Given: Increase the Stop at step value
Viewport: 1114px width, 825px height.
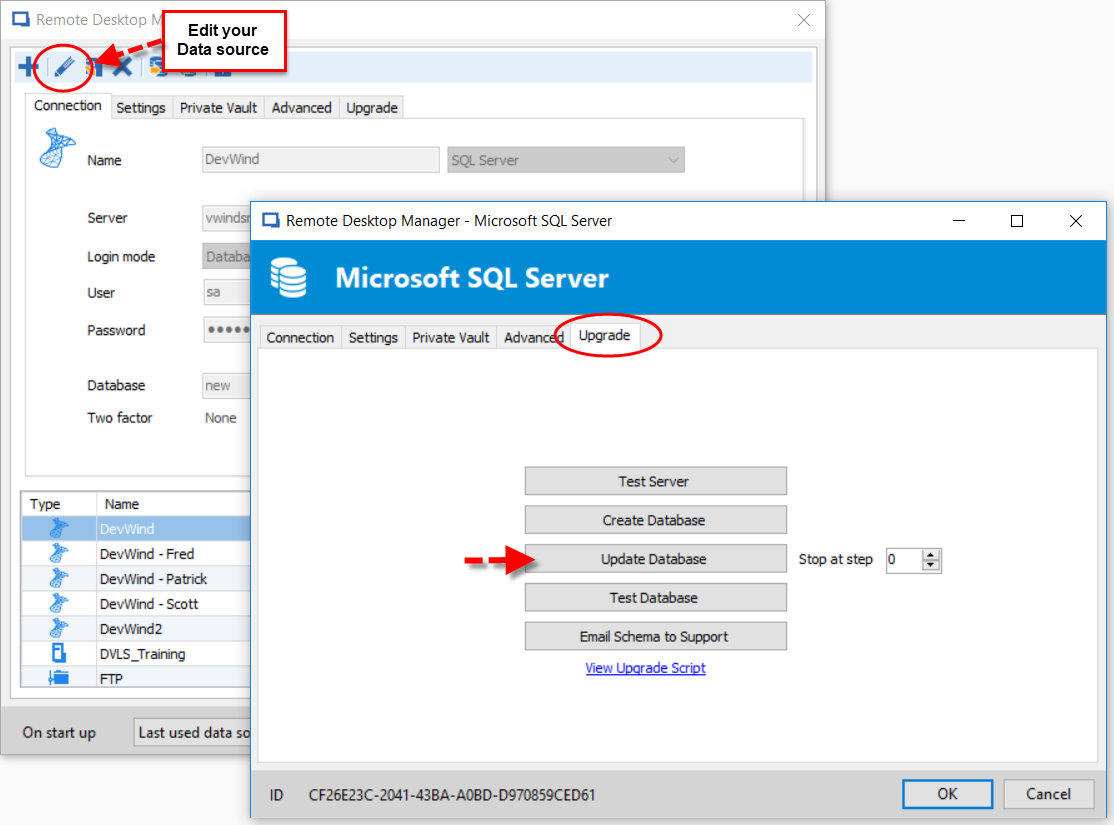Looking at the screenshot, I should [931, 555].
